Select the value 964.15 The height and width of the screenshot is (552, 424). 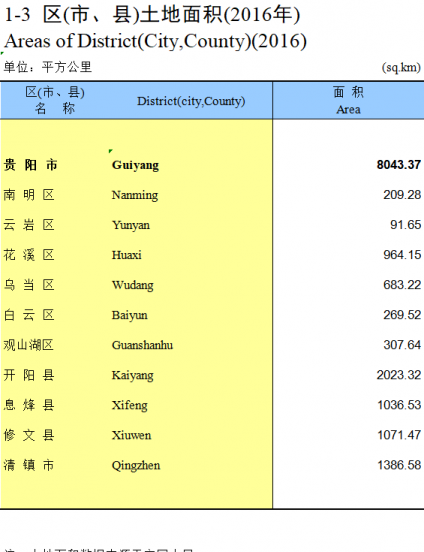pyautogui.click(x=402, y=255)
